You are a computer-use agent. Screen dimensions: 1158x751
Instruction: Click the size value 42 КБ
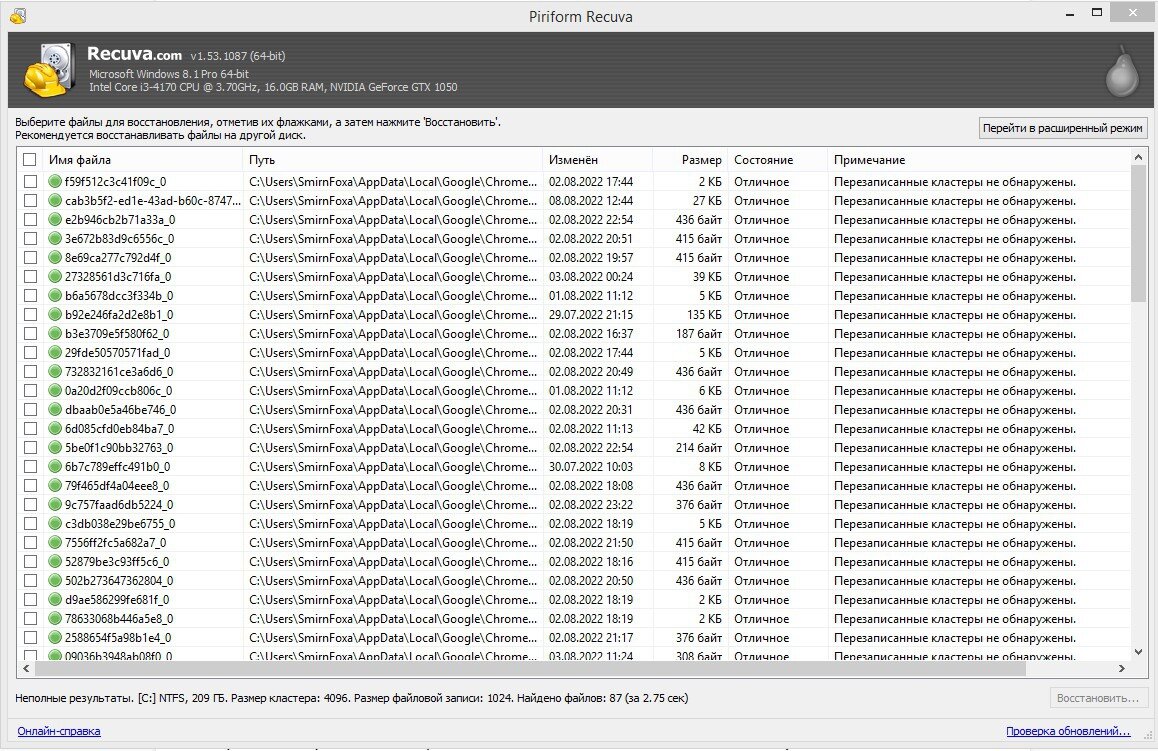coord(707,428)
